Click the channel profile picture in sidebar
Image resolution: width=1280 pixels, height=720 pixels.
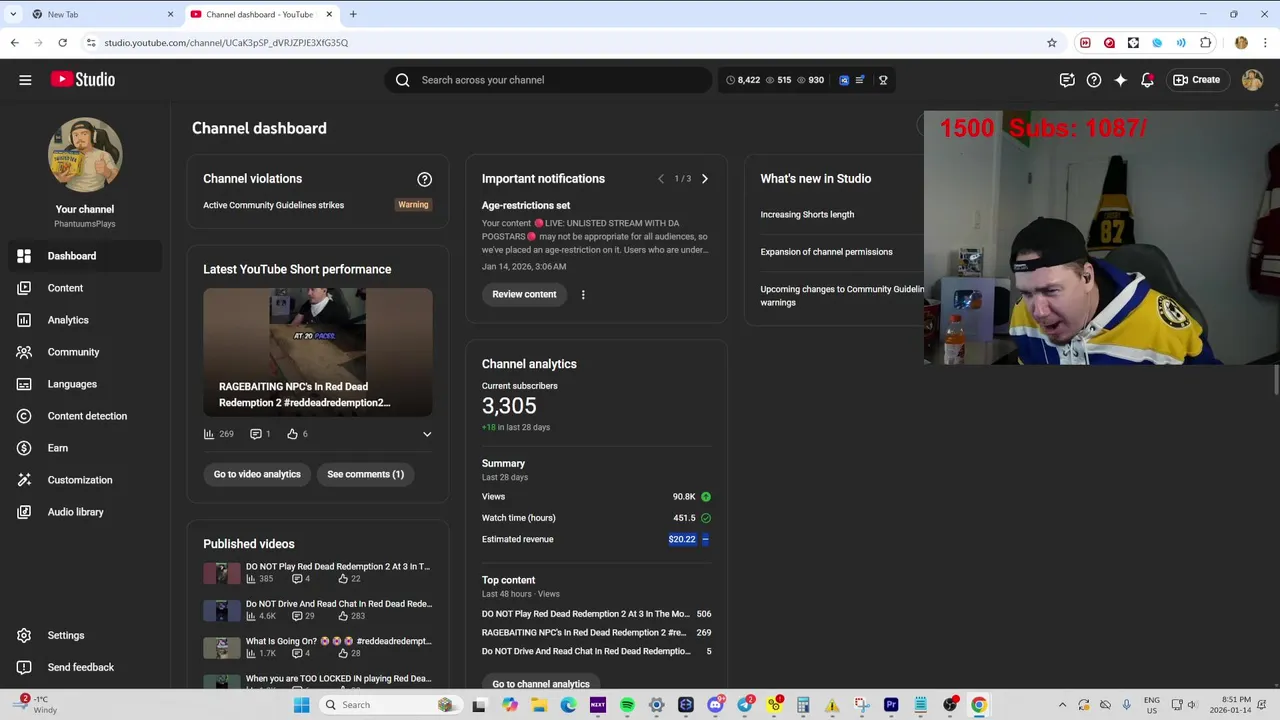[85, 155]
